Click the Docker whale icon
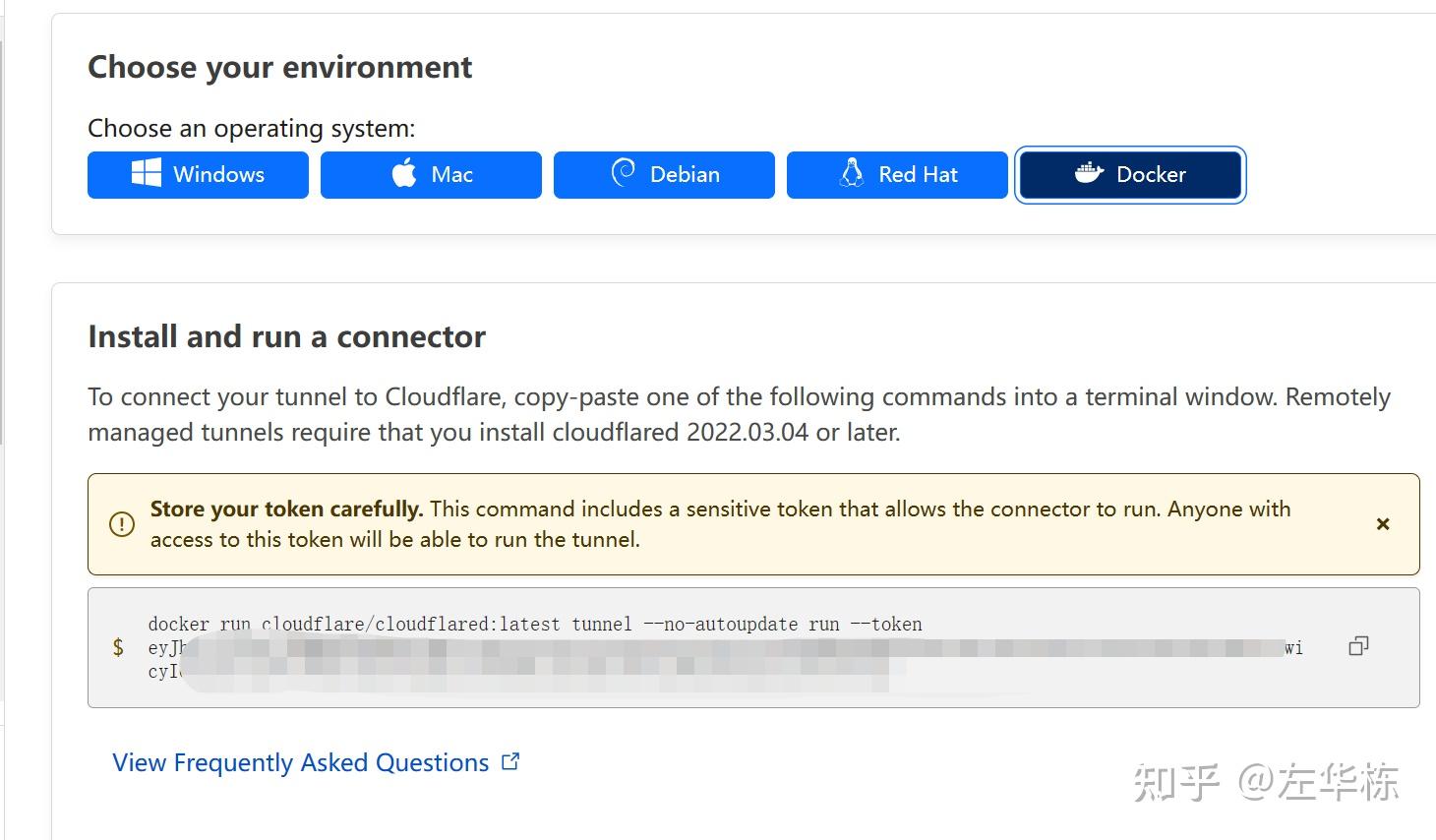Screen dimensions: 1436x840 click(x=1089, y=174)
